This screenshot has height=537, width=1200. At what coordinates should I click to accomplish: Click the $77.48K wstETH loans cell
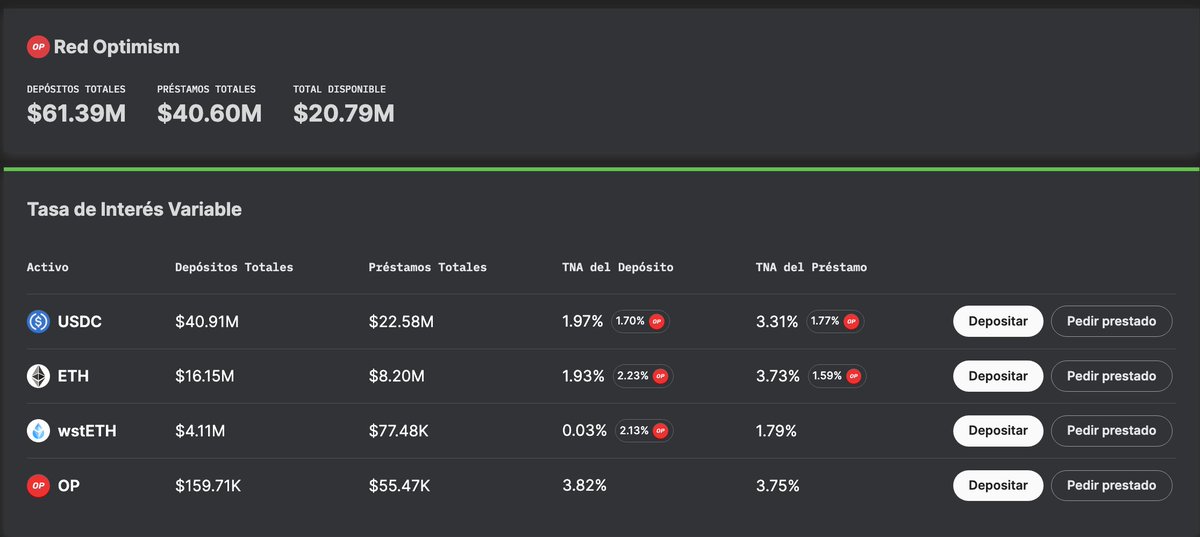click(400, 431)
